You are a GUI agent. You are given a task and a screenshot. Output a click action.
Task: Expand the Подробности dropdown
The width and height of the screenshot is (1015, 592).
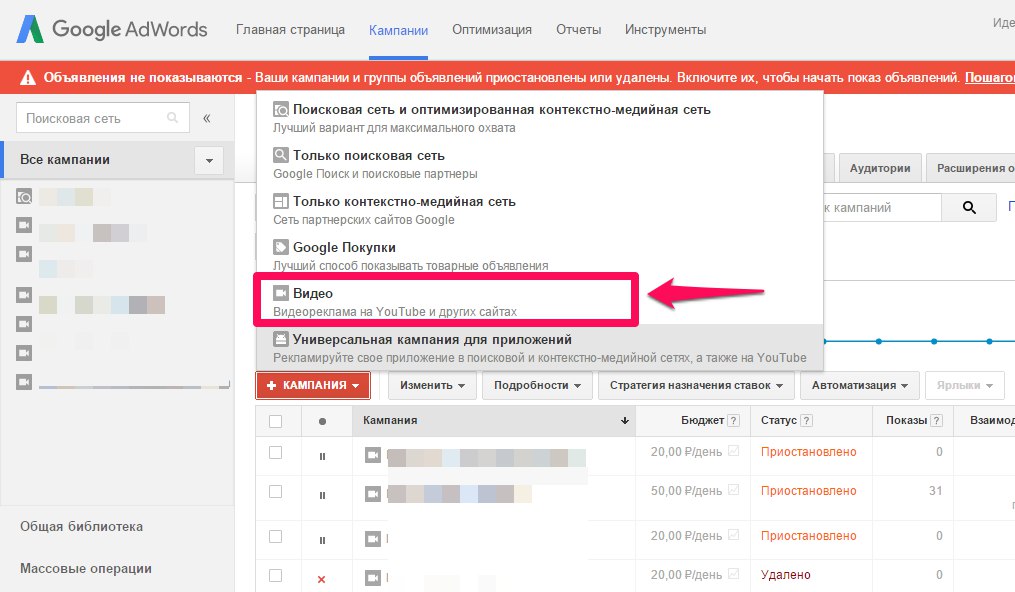pyautogui.click(x=537, y=386)
